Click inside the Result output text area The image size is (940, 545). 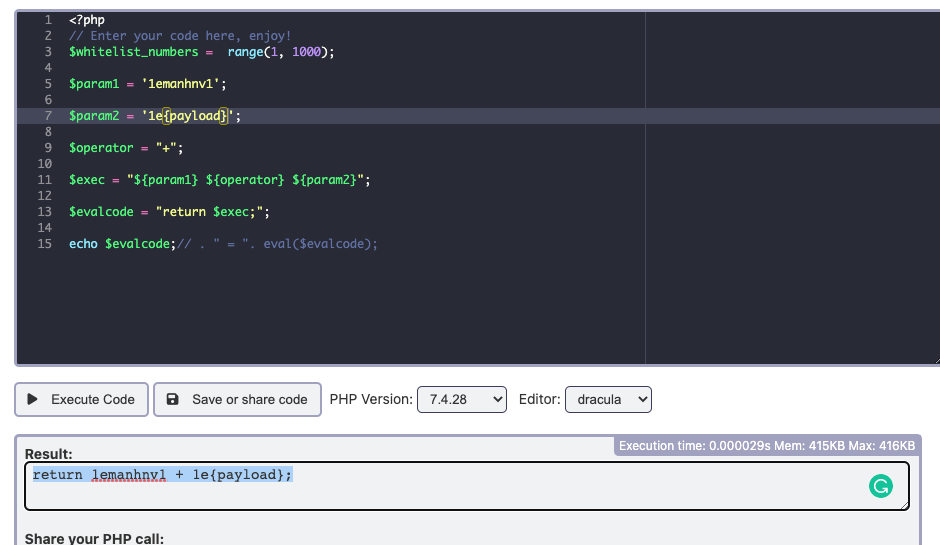point(467,486)
